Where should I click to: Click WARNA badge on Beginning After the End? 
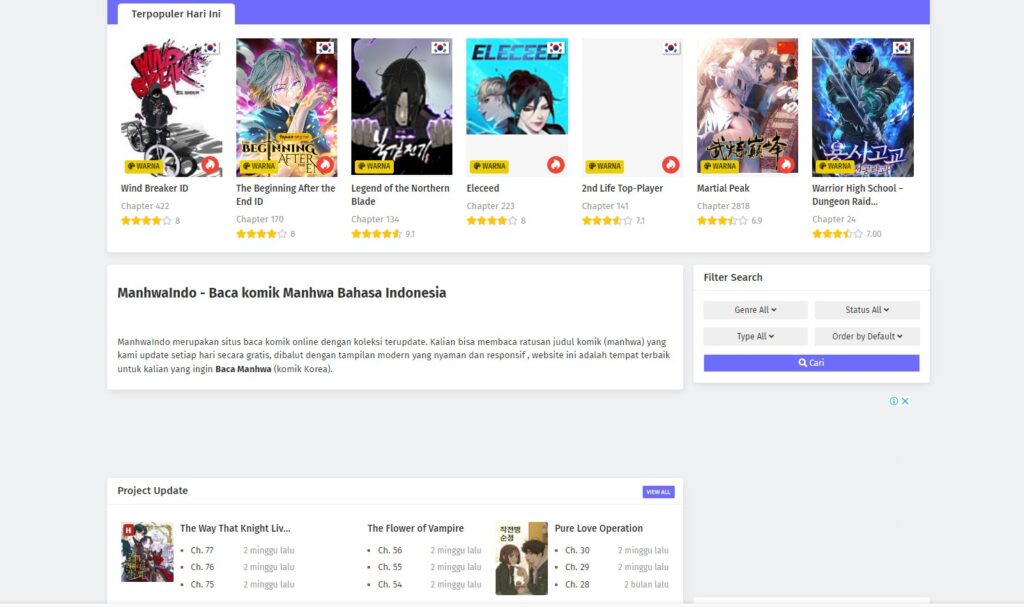[x=259, y=166]
